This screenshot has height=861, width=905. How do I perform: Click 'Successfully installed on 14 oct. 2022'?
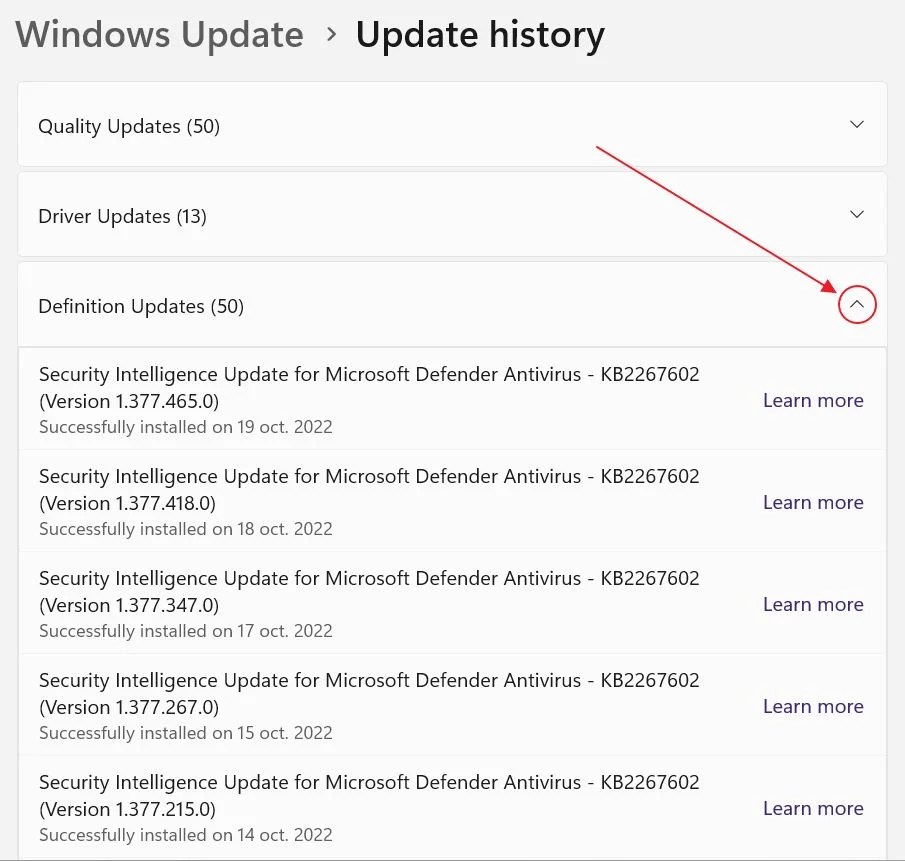click(186, 836)
